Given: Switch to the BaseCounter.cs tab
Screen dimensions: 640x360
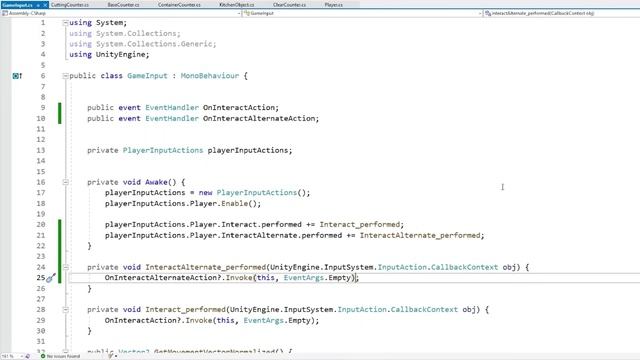Looking at the screenshot, I should tap(123, 5).
